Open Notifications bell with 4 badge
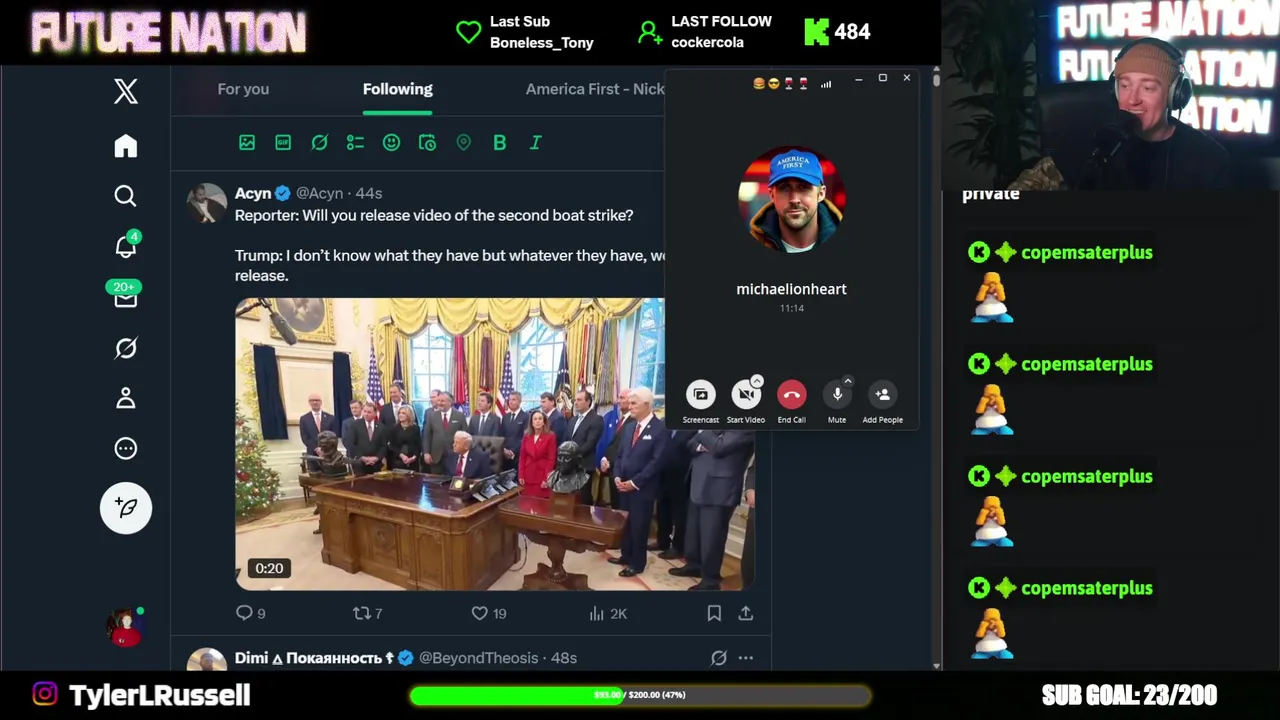The width and height of the screenshot is (1280, 720). pos(126,245)
